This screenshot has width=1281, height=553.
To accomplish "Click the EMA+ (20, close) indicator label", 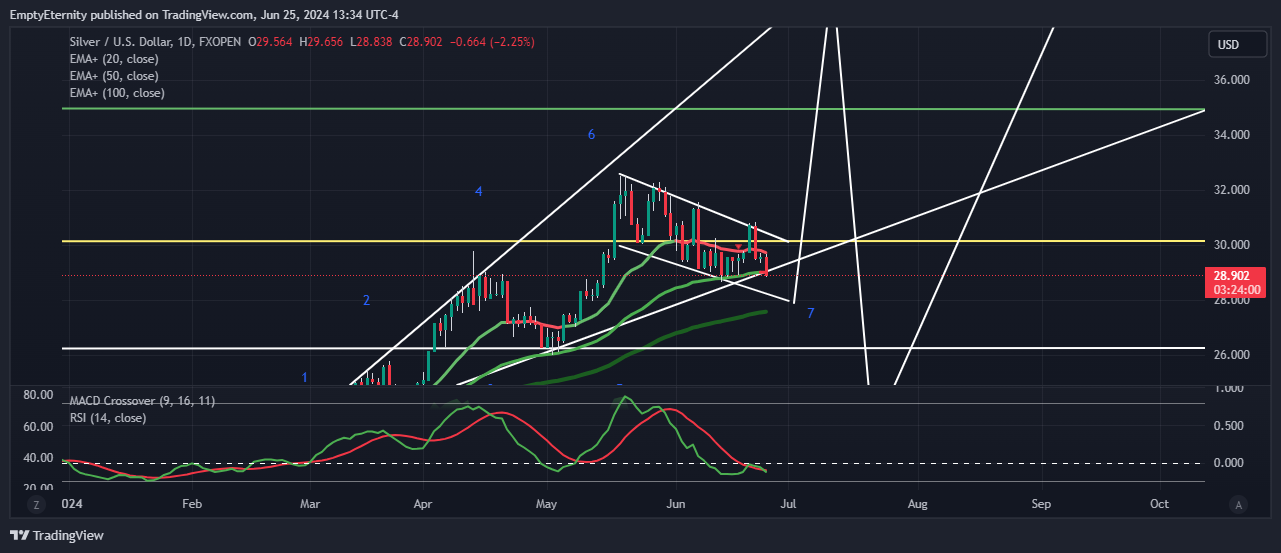I will coord(114,59).
